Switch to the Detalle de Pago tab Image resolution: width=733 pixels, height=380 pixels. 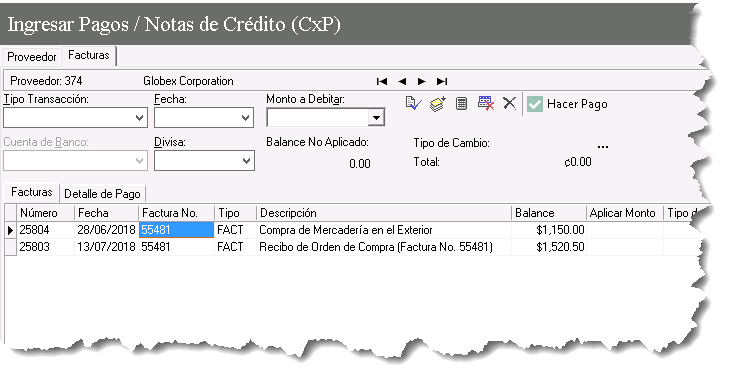coord(102,194)
